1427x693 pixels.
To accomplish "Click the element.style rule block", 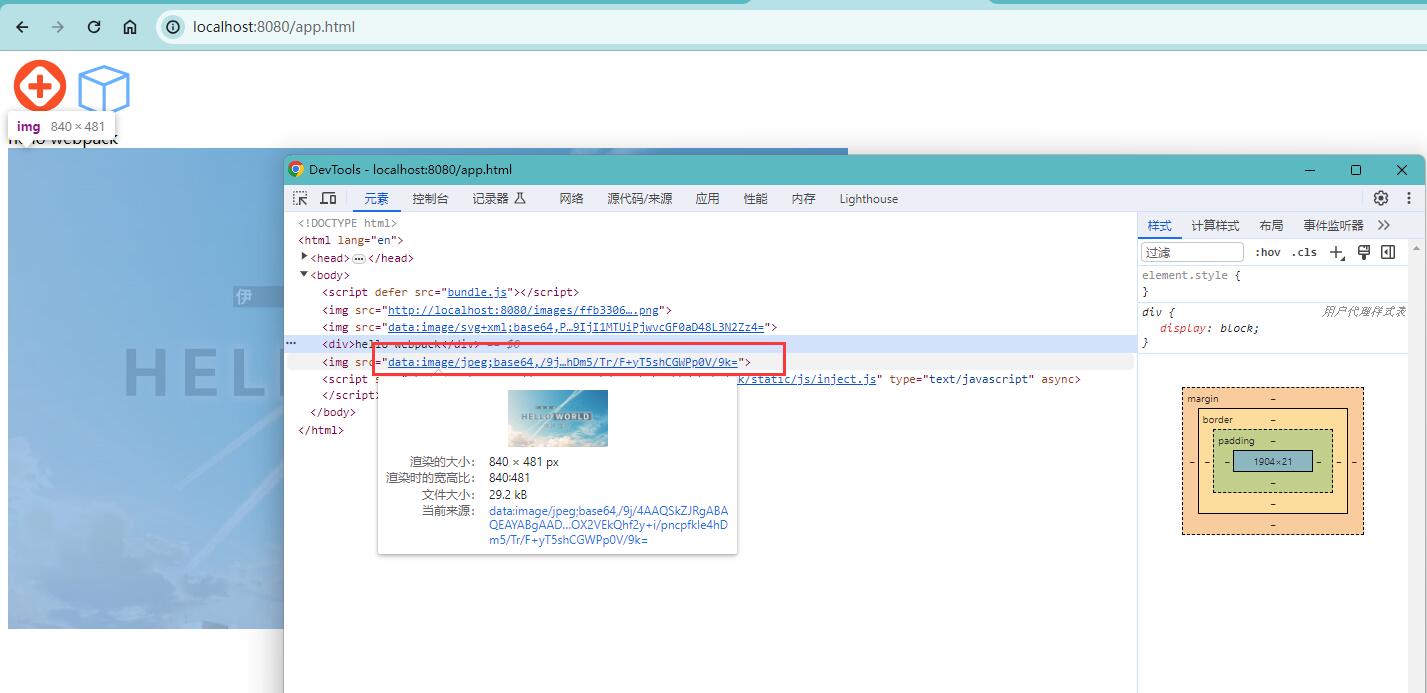I will (x=1274, y=283).
